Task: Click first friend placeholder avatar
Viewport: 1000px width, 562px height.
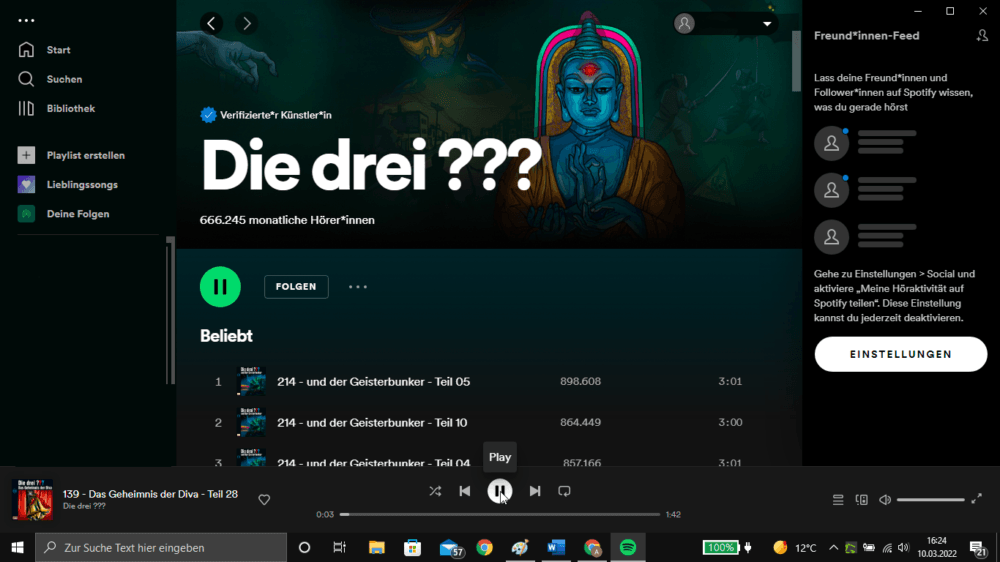Action: coord(831,144)
